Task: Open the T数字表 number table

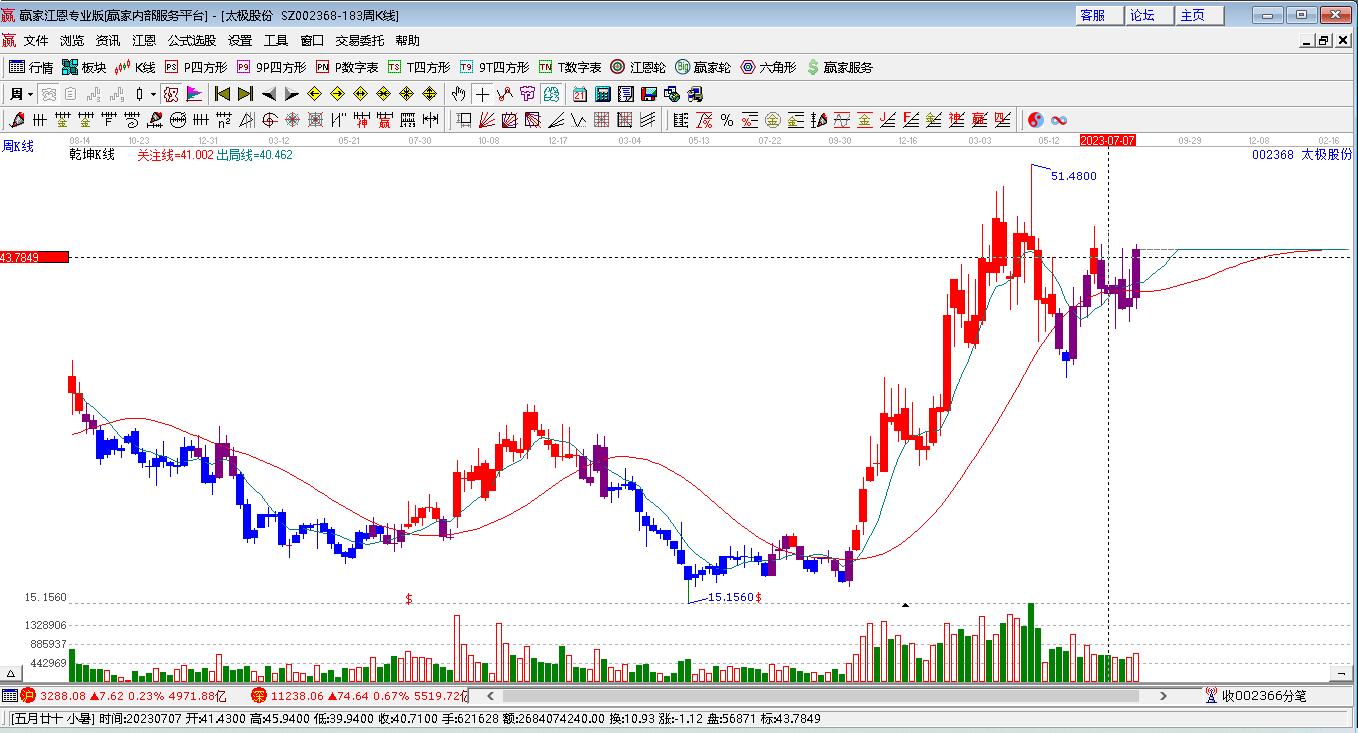Action: click(570, 67)
